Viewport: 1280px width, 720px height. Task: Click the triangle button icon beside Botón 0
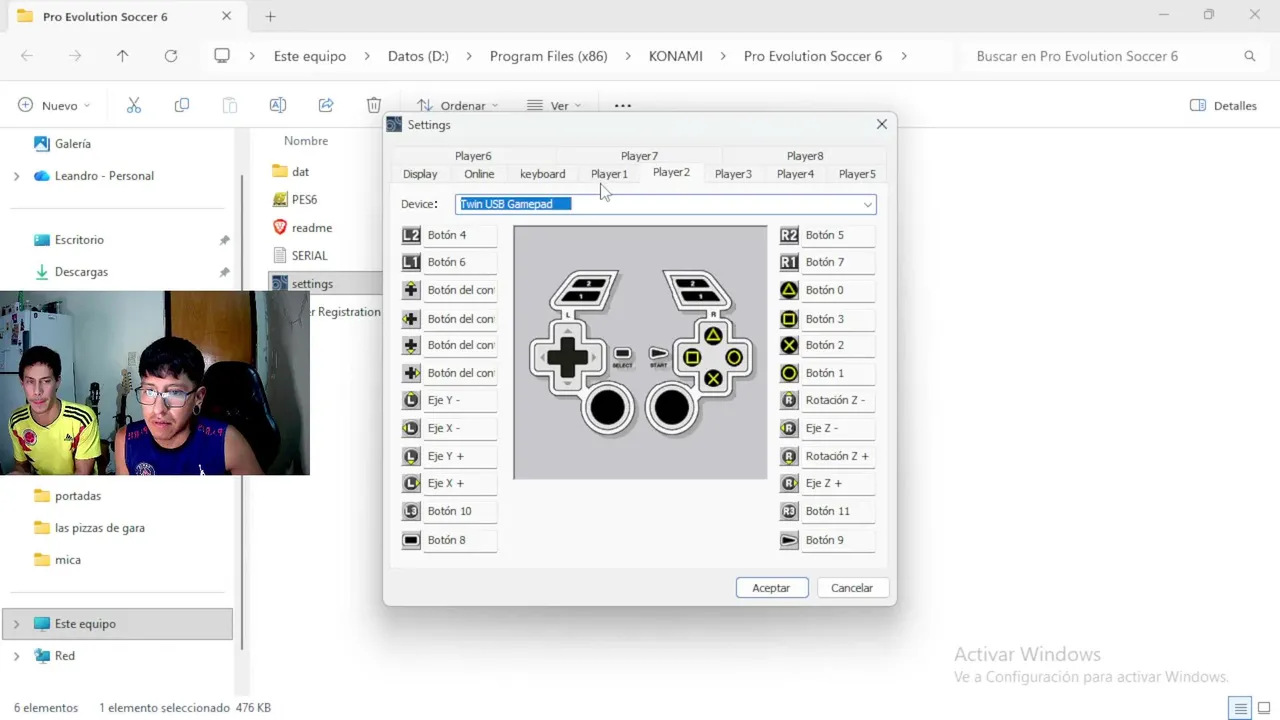point(789,290)
